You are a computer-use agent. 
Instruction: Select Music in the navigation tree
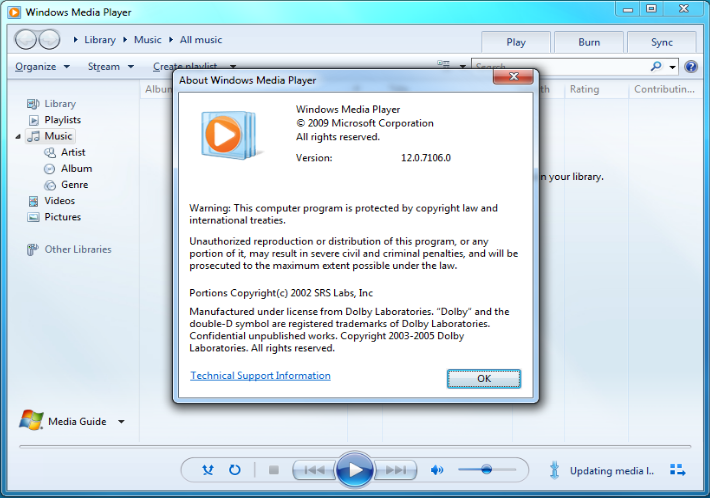point(58,136)
